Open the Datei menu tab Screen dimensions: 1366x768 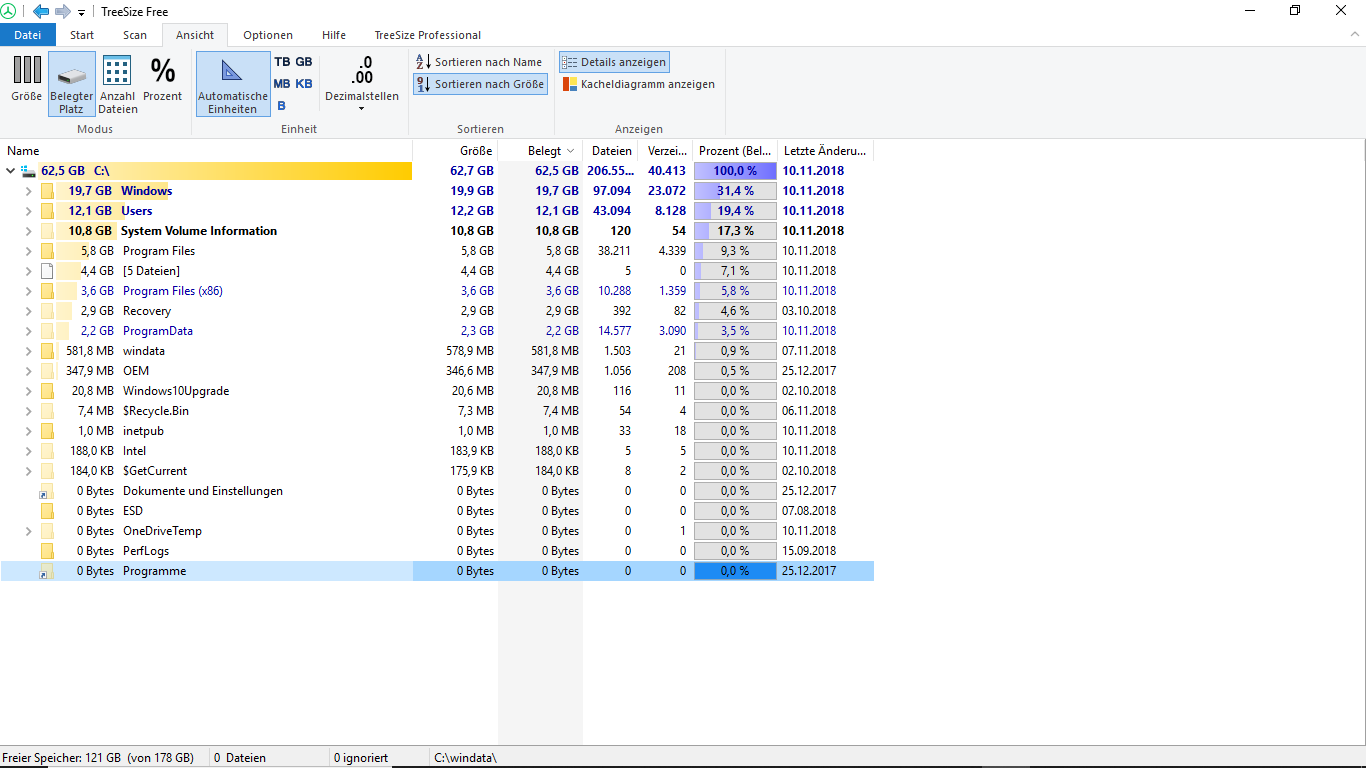point(28,35)
